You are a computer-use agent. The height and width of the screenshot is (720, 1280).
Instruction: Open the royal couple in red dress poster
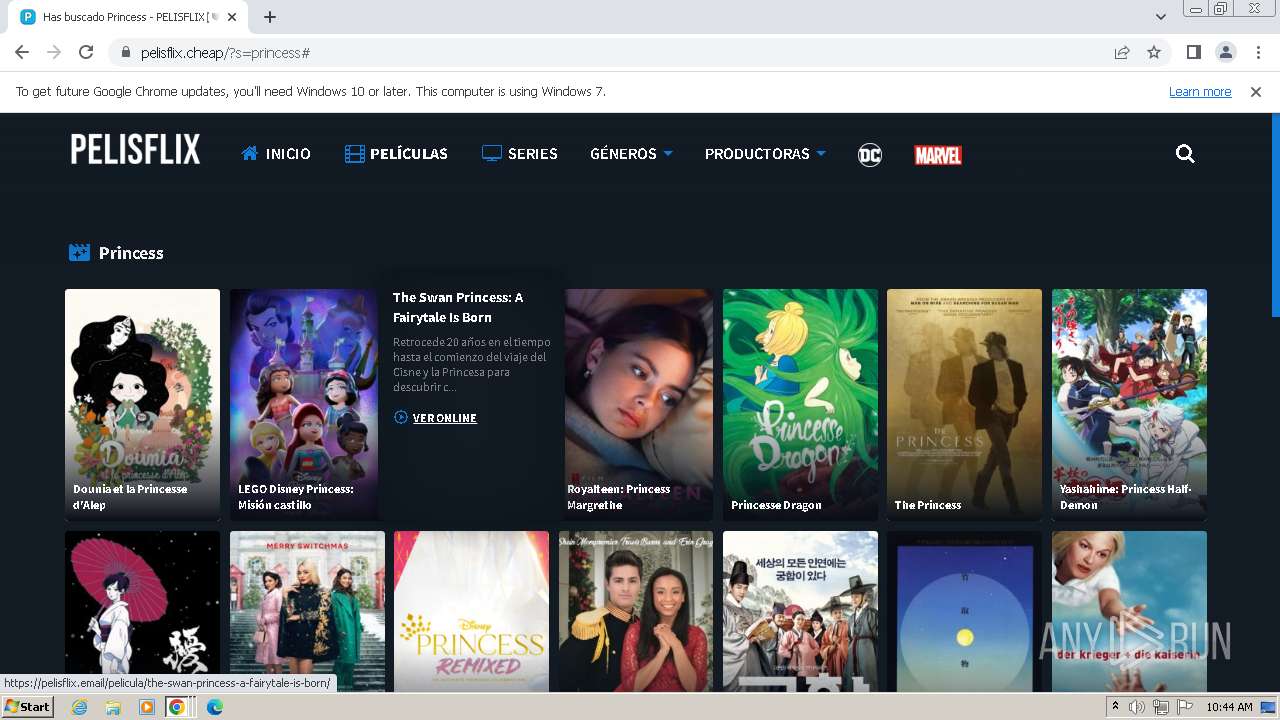(x=636, y=611)
